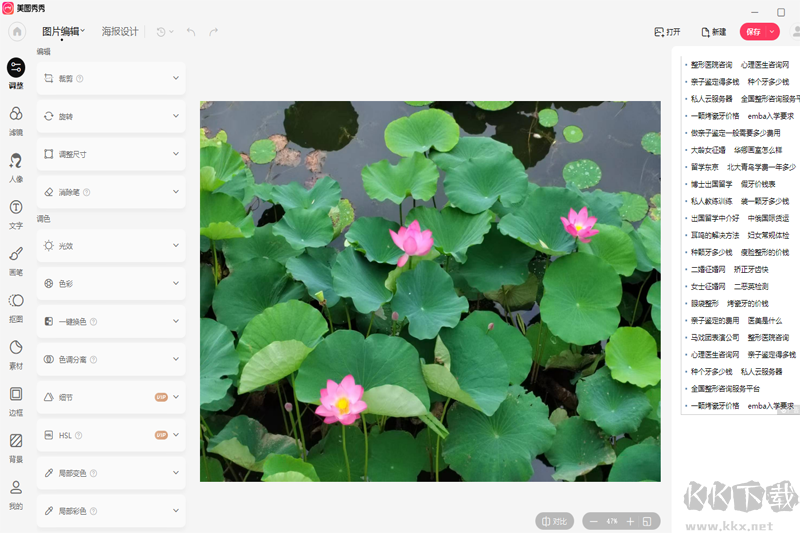
Task: Click the VIP badge on HSL row
Action: click(x=161, y=435)
